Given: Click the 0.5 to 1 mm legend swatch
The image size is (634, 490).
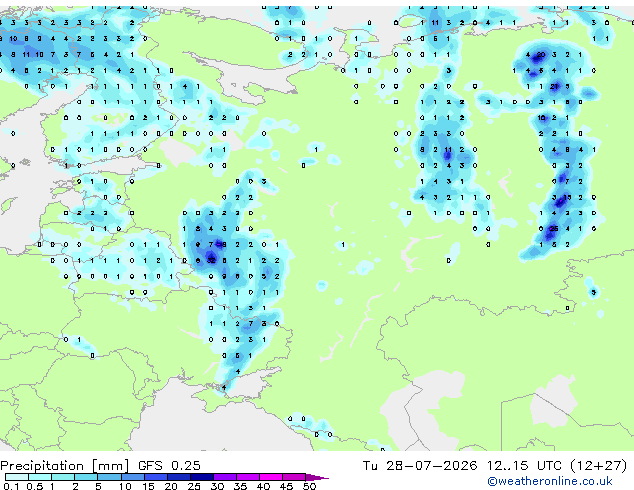Looking at the screenshot, I should [40, 477].
